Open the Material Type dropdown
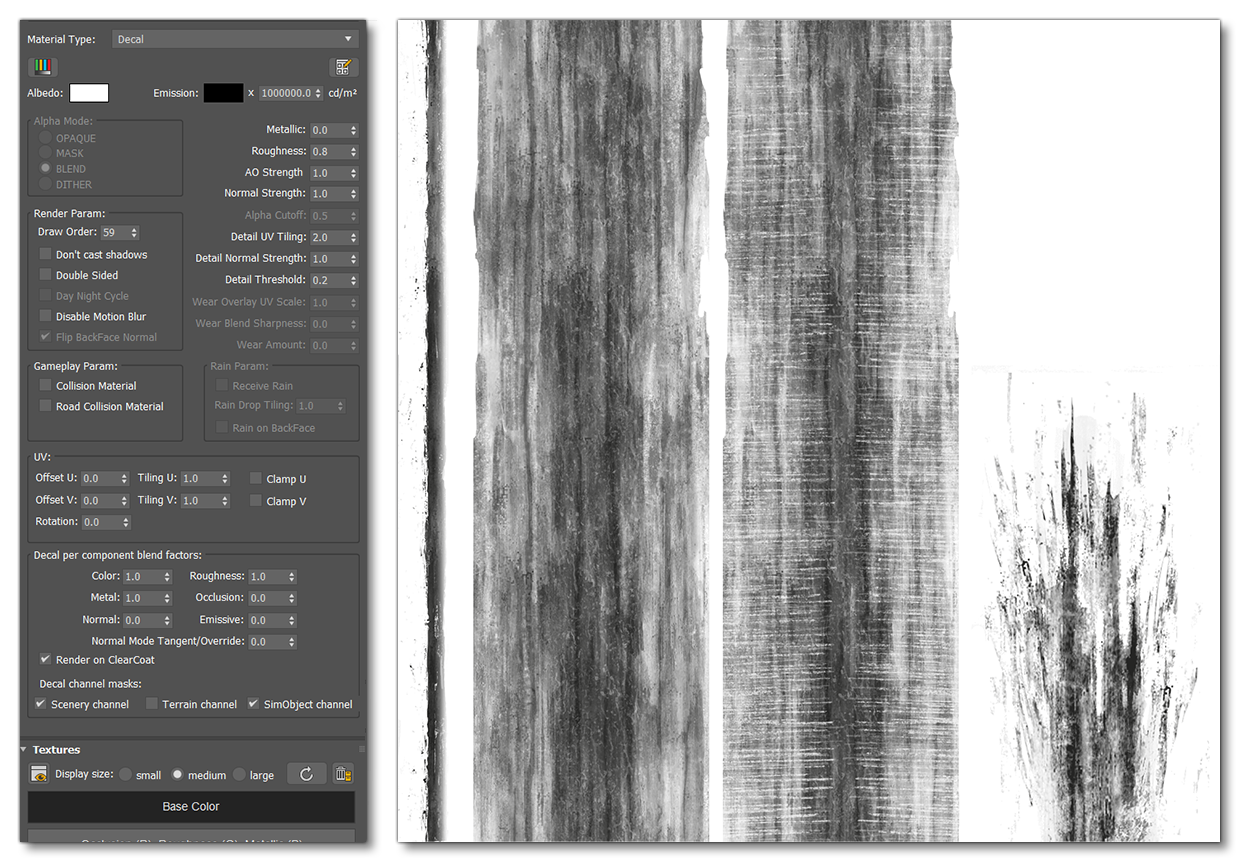Image resolution: width=1240 pixels, height=862 pixels. pos(235,39)
